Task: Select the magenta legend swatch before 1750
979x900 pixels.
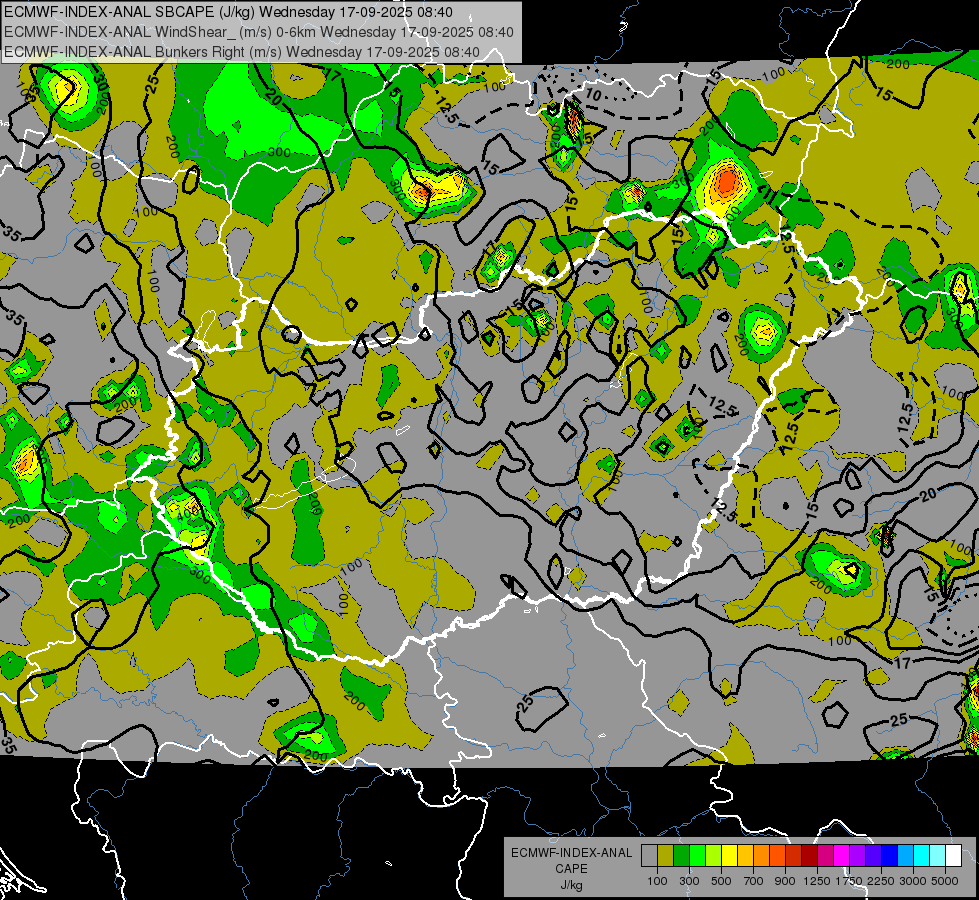Action: click(x=842, y=855)
